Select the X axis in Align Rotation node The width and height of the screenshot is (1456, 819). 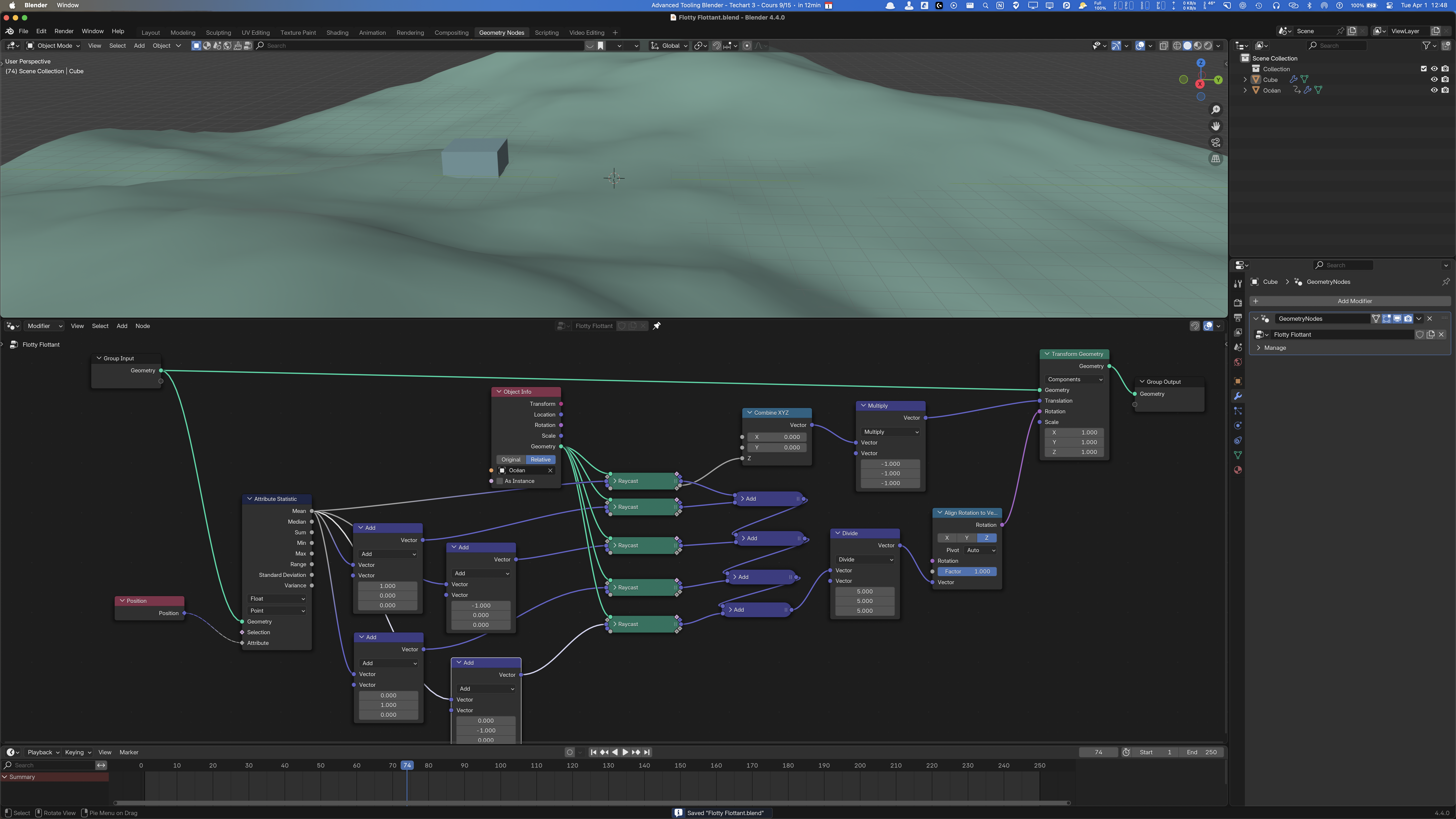(x=947, y=538)
